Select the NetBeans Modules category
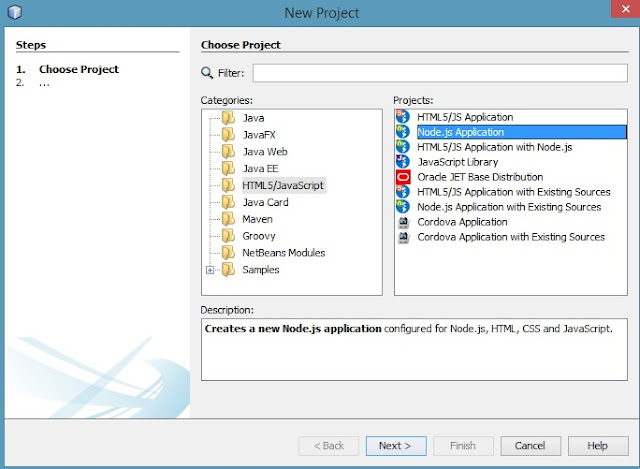 coord(284,253)
